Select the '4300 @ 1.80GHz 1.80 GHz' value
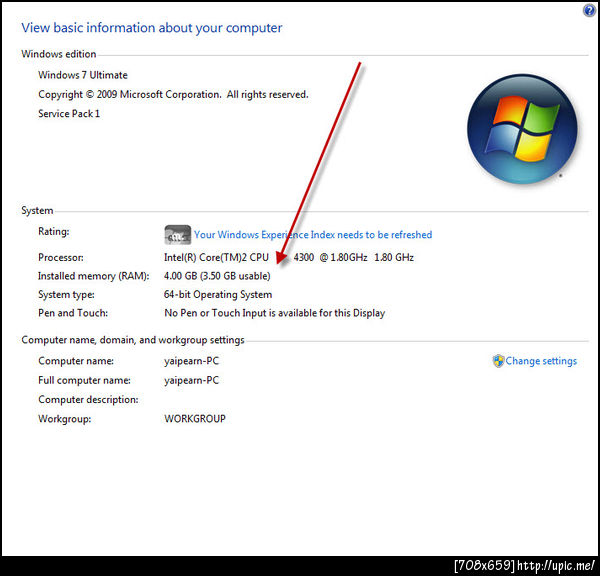600x576 pixels. point(354,257)
